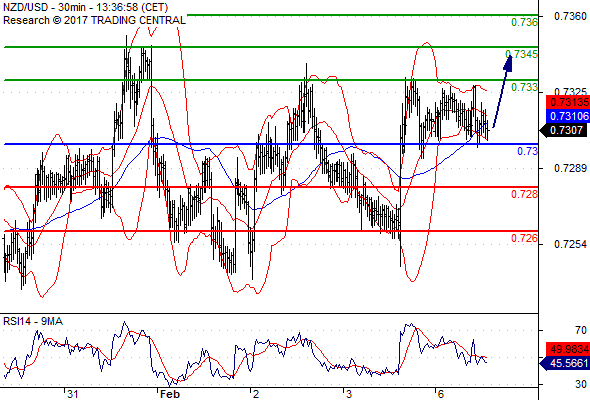
Task: Click the 'RSI14 - 9MA' indicator label
Action: 33,321
